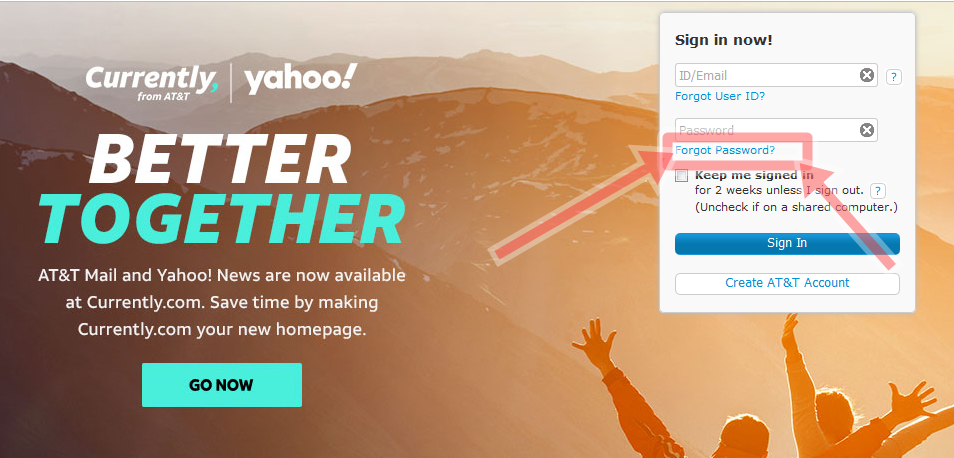Toggle the Keep me signed in checkbox
The width and height of the screenshot is (954, 458).
pos(681,176)
